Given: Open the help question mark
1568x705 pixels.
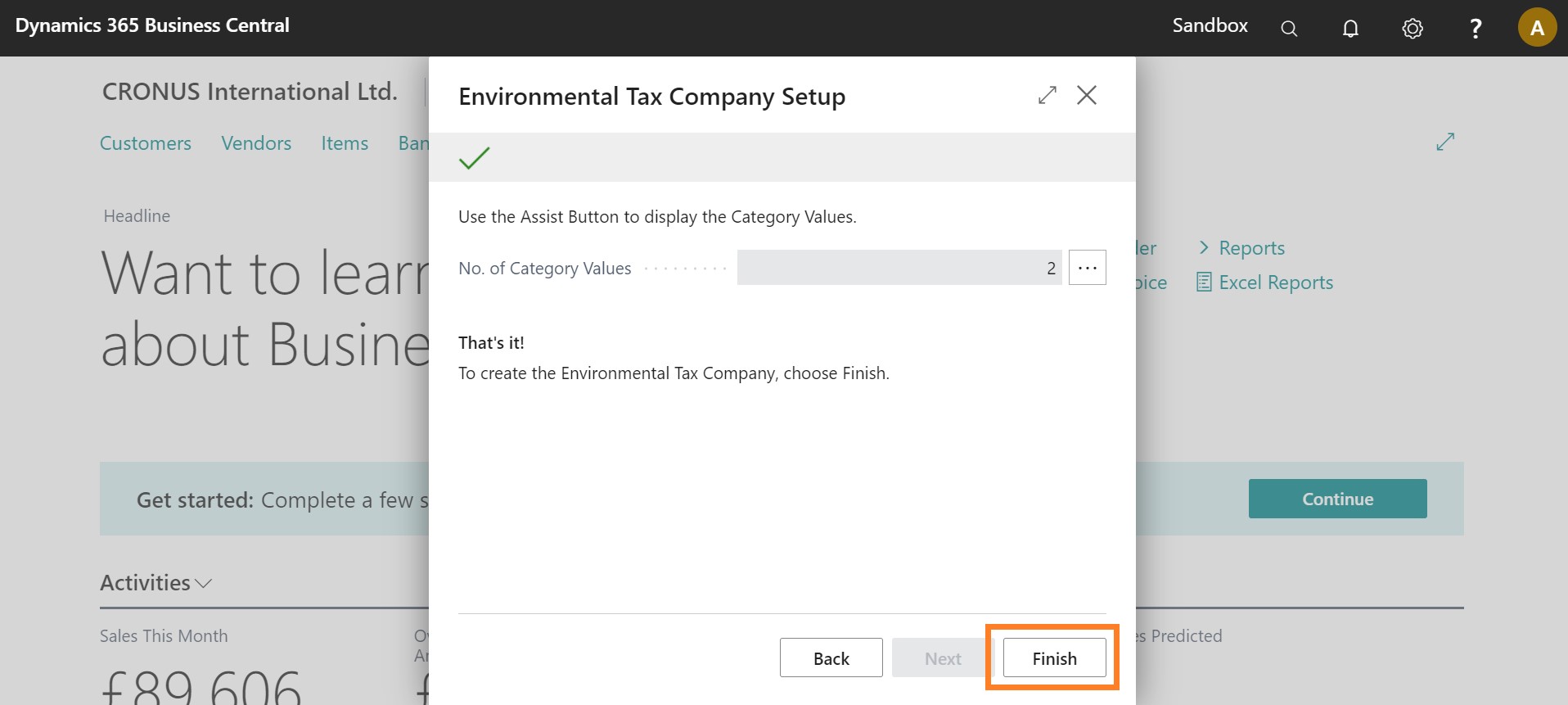Looking at the screenshot, I should click(1476, 29).
